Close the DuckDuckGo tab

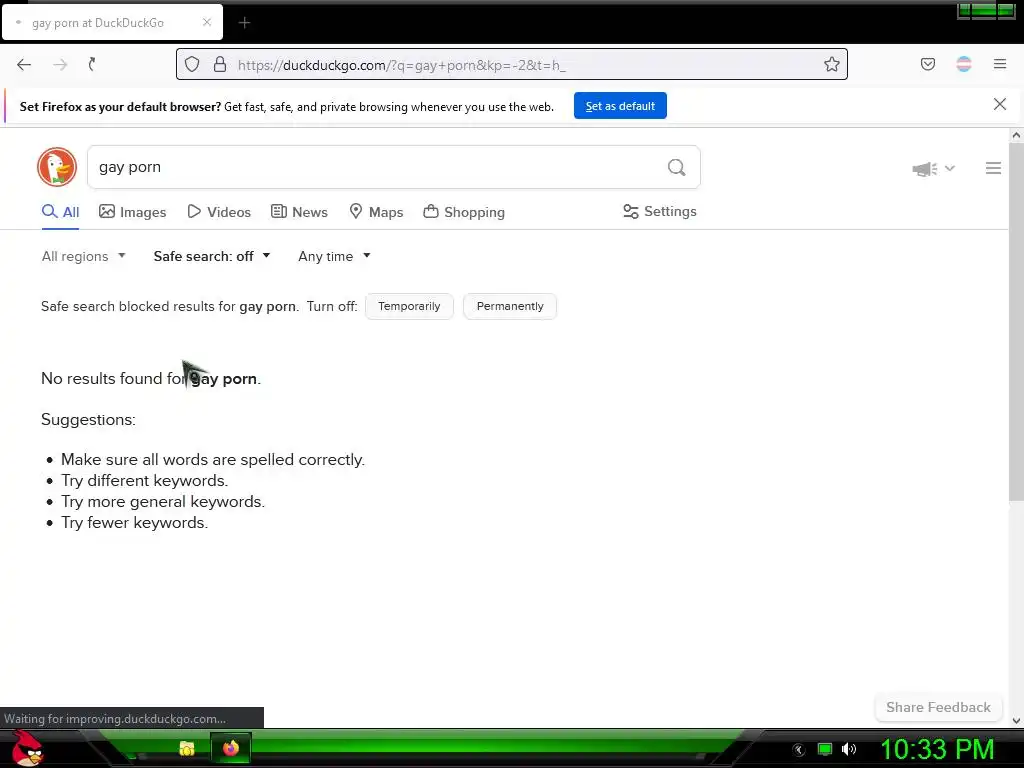[207, 22]
